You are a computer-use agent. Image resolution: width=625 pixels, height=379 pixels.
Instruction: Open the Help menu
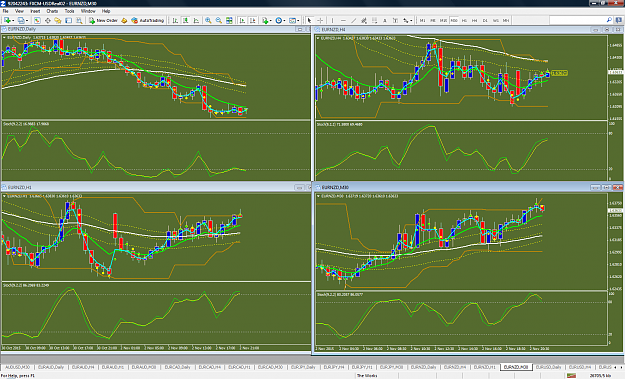pyautogui.click(x=106, y=11)
